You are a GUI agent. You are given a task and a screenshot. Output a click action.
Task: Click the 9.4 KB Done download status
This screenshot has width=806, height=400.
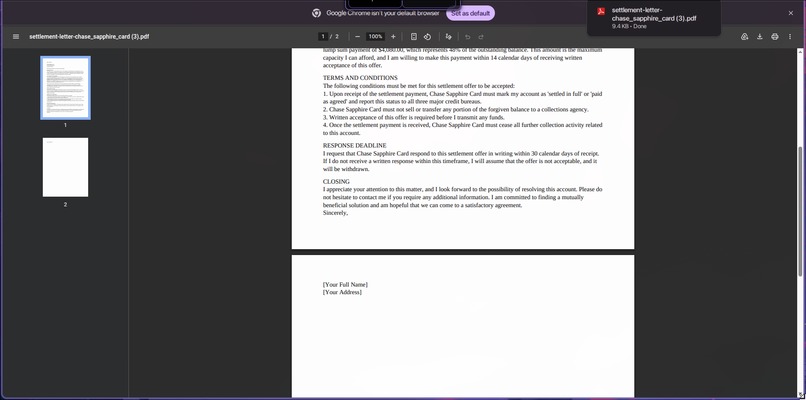[629, 26]
